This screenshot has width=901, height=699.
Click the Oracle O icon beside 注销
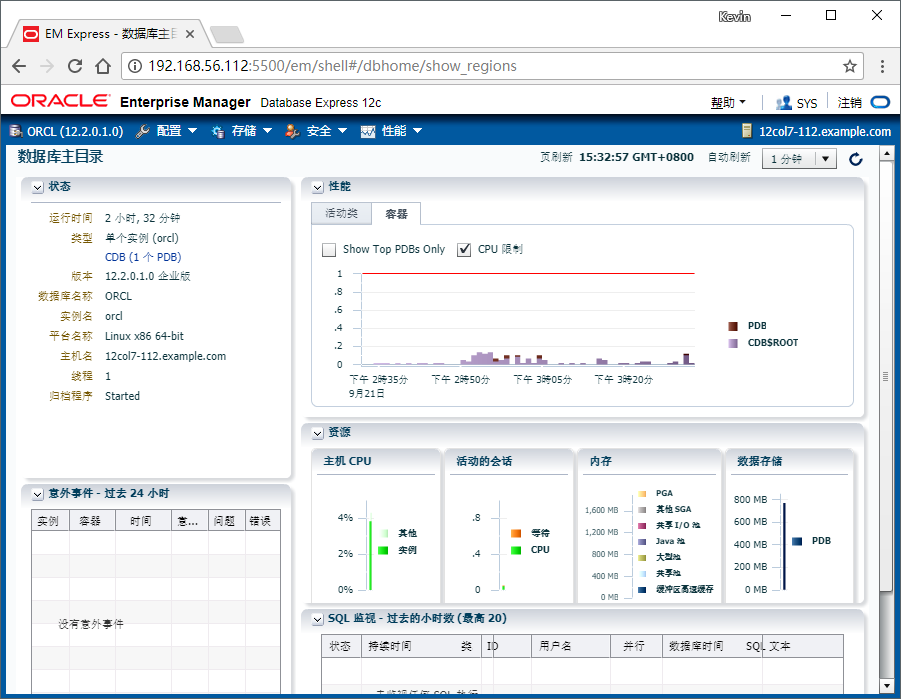(880, 102)
